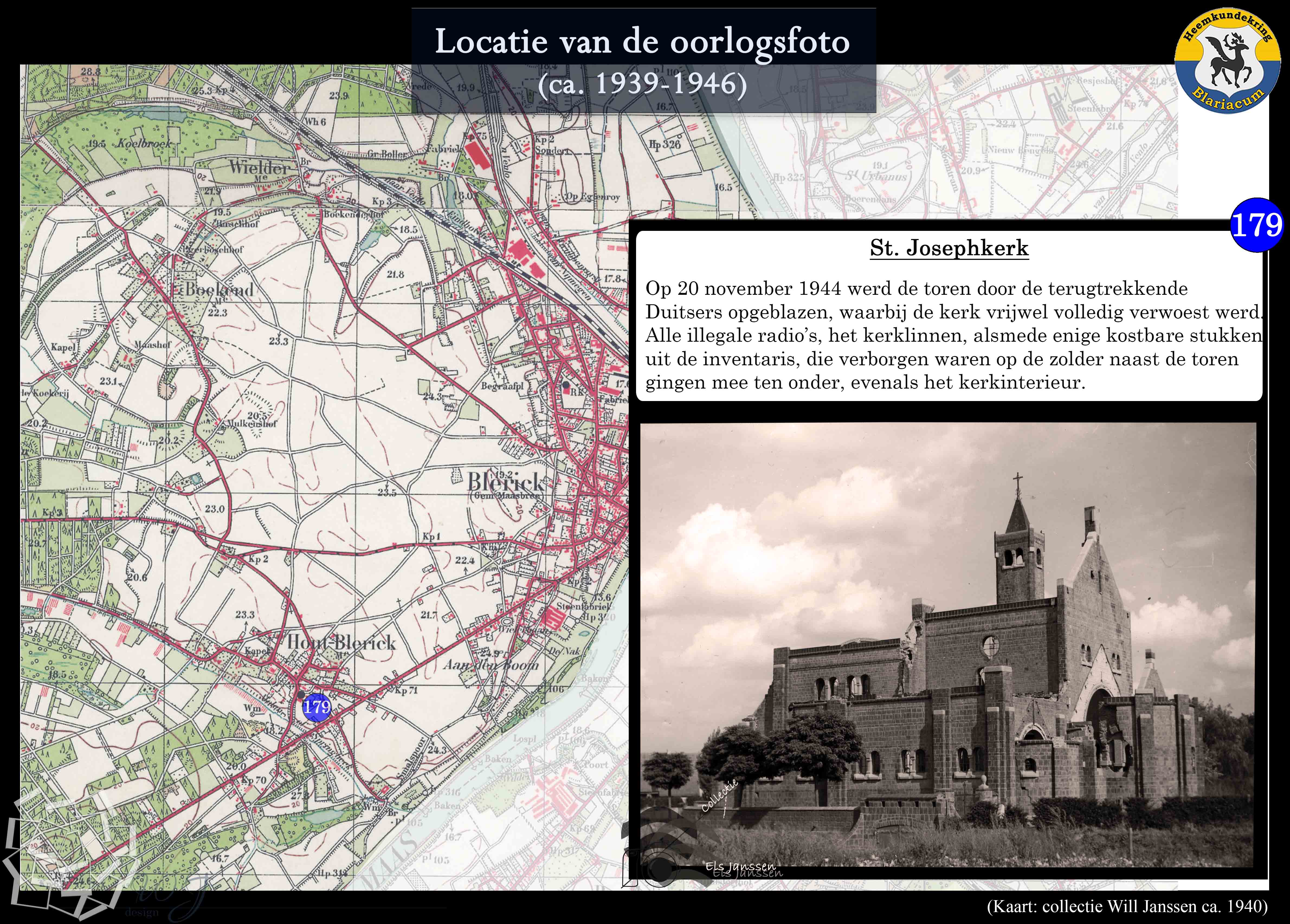
Task: Click the 'Locatie van de oorlogsfoto' title
Action: [x=642, y=41]
